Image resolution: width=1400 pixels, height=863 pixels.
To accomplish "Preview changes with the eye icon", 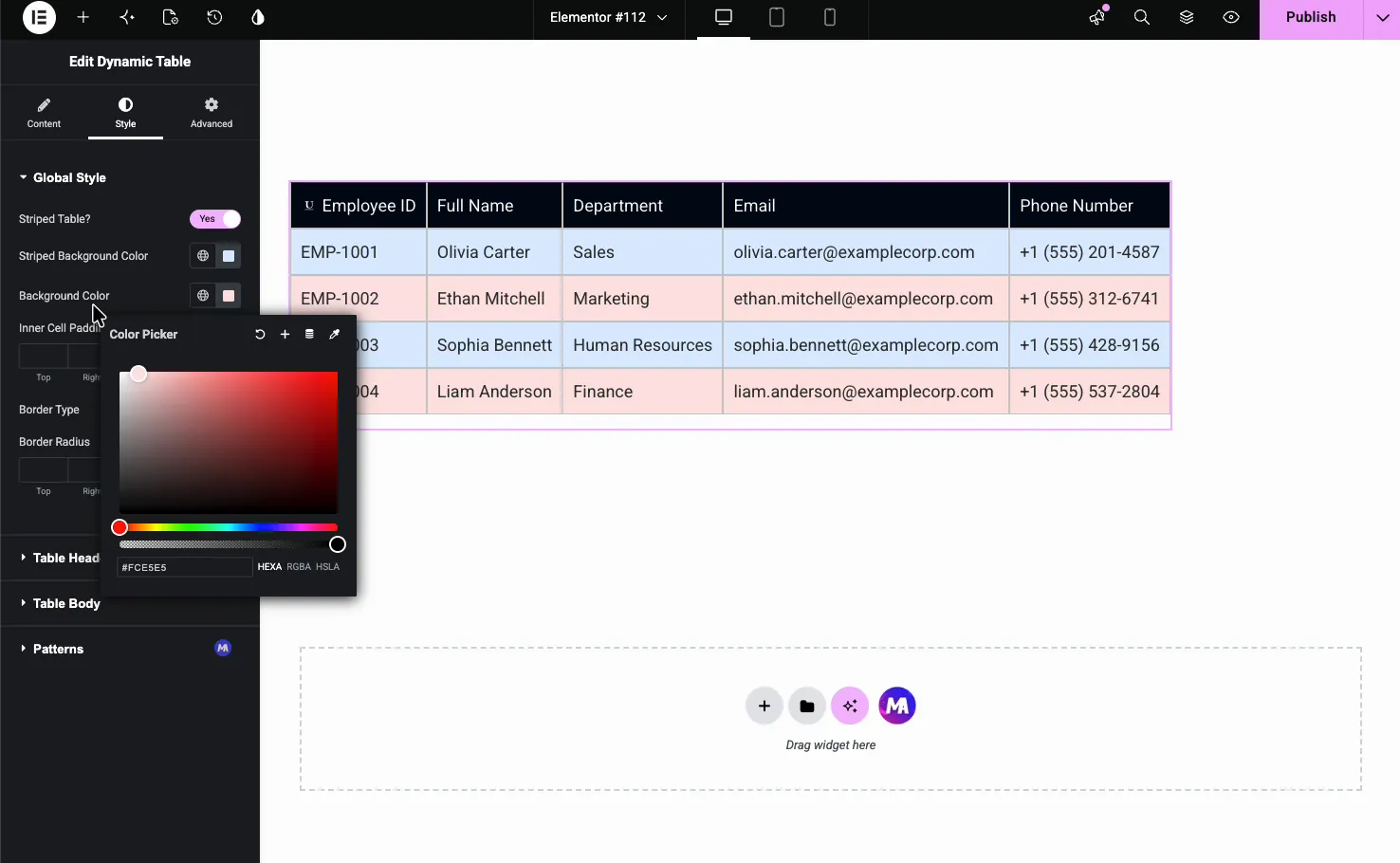I will coord(1231,17).
